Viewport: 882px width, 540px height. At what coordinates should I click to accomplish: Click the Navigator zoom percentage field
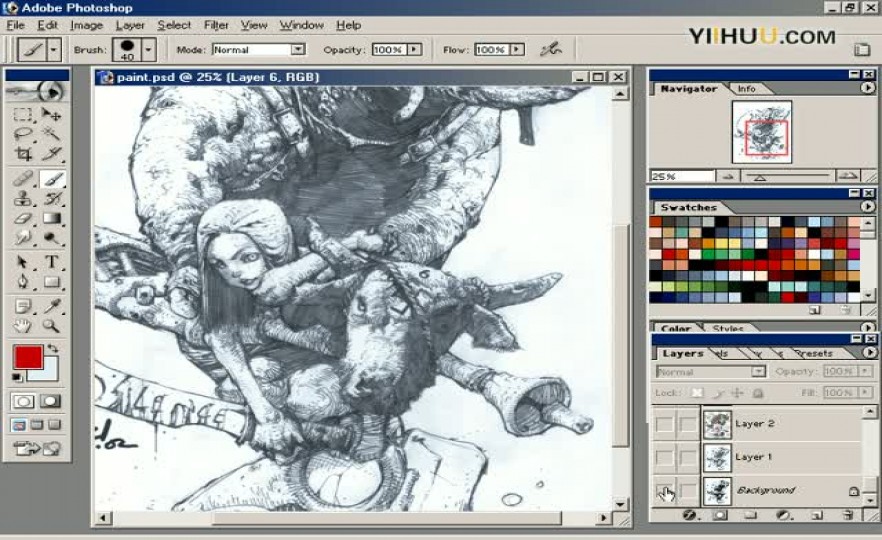(682, 177)
